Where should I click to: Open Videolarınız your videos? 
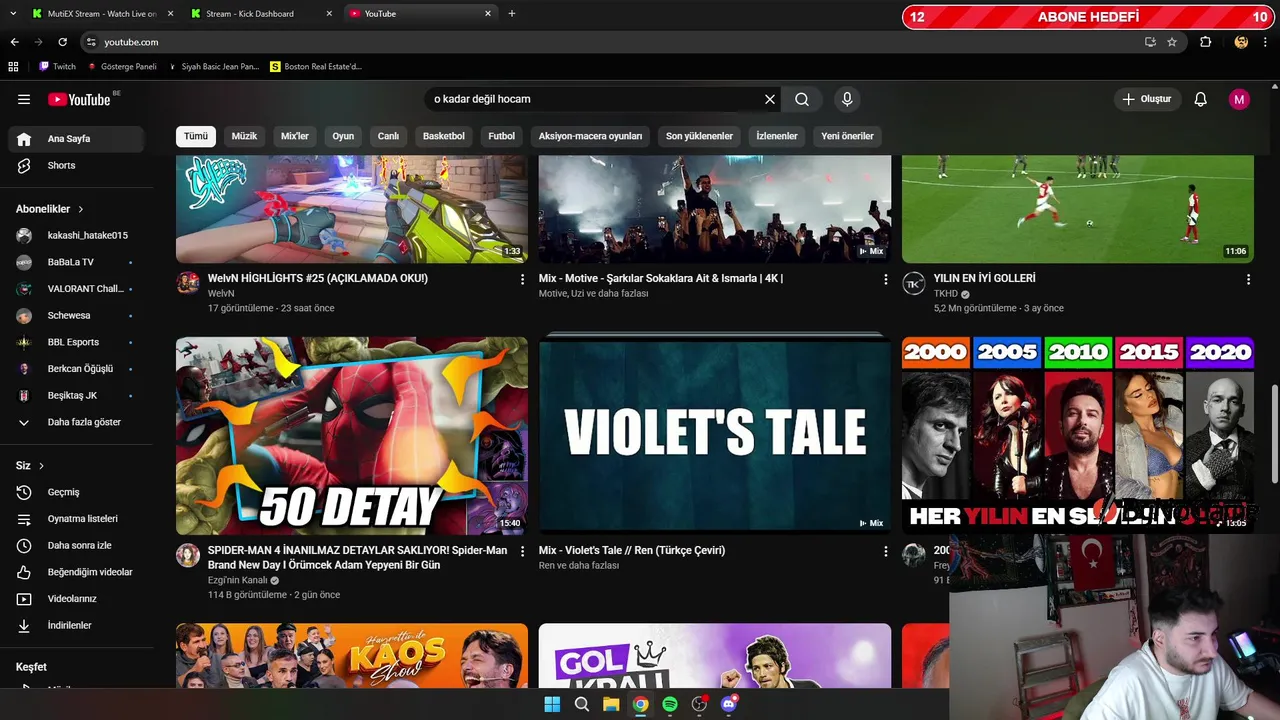coord(76,599)
